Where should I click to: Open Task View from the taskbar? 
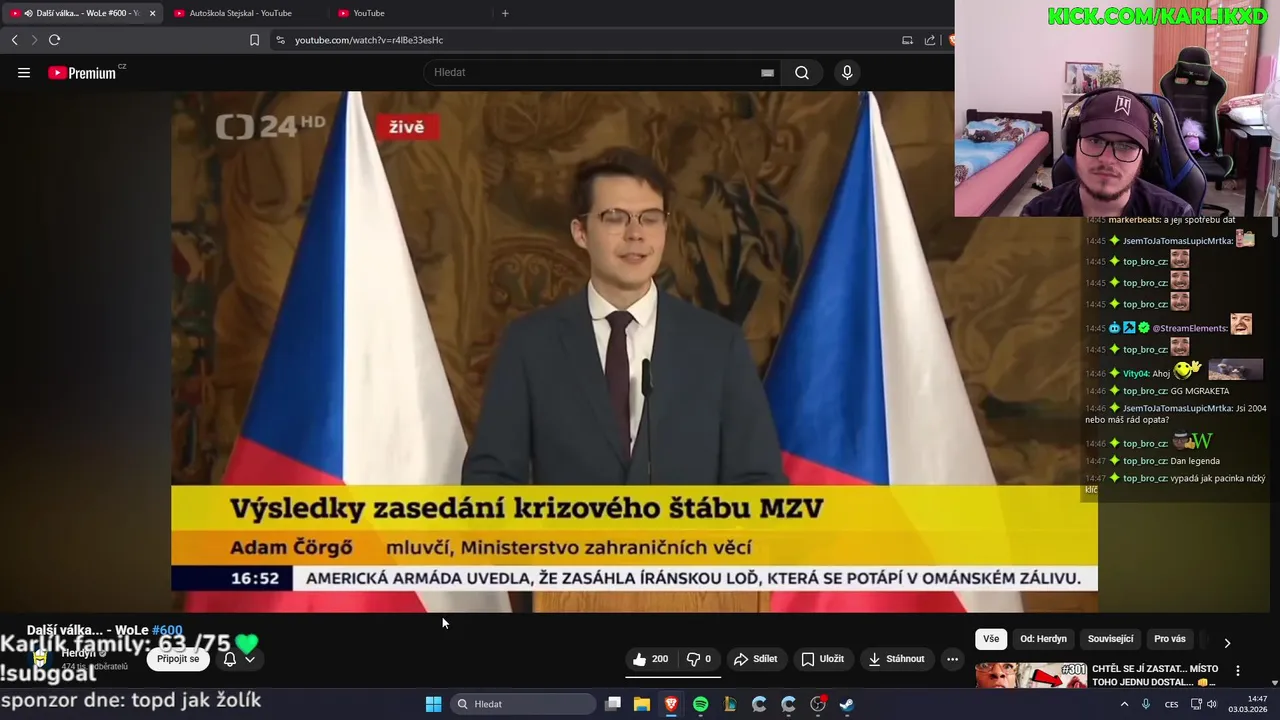click(613, 704)
